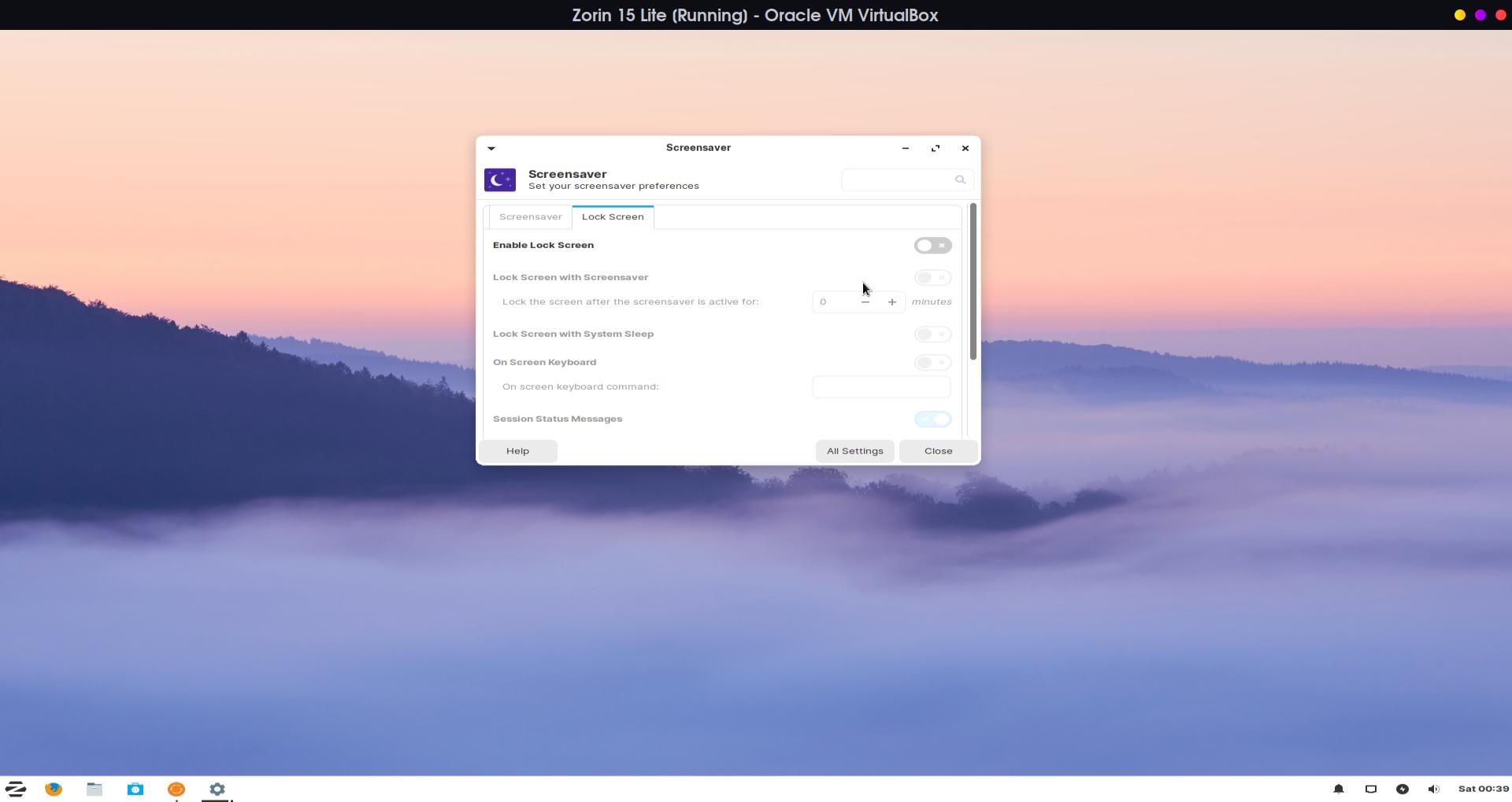Launch Firefox from the taskbar
The height and width of the screenshot is (802, 1512).
tap(54, 789)
